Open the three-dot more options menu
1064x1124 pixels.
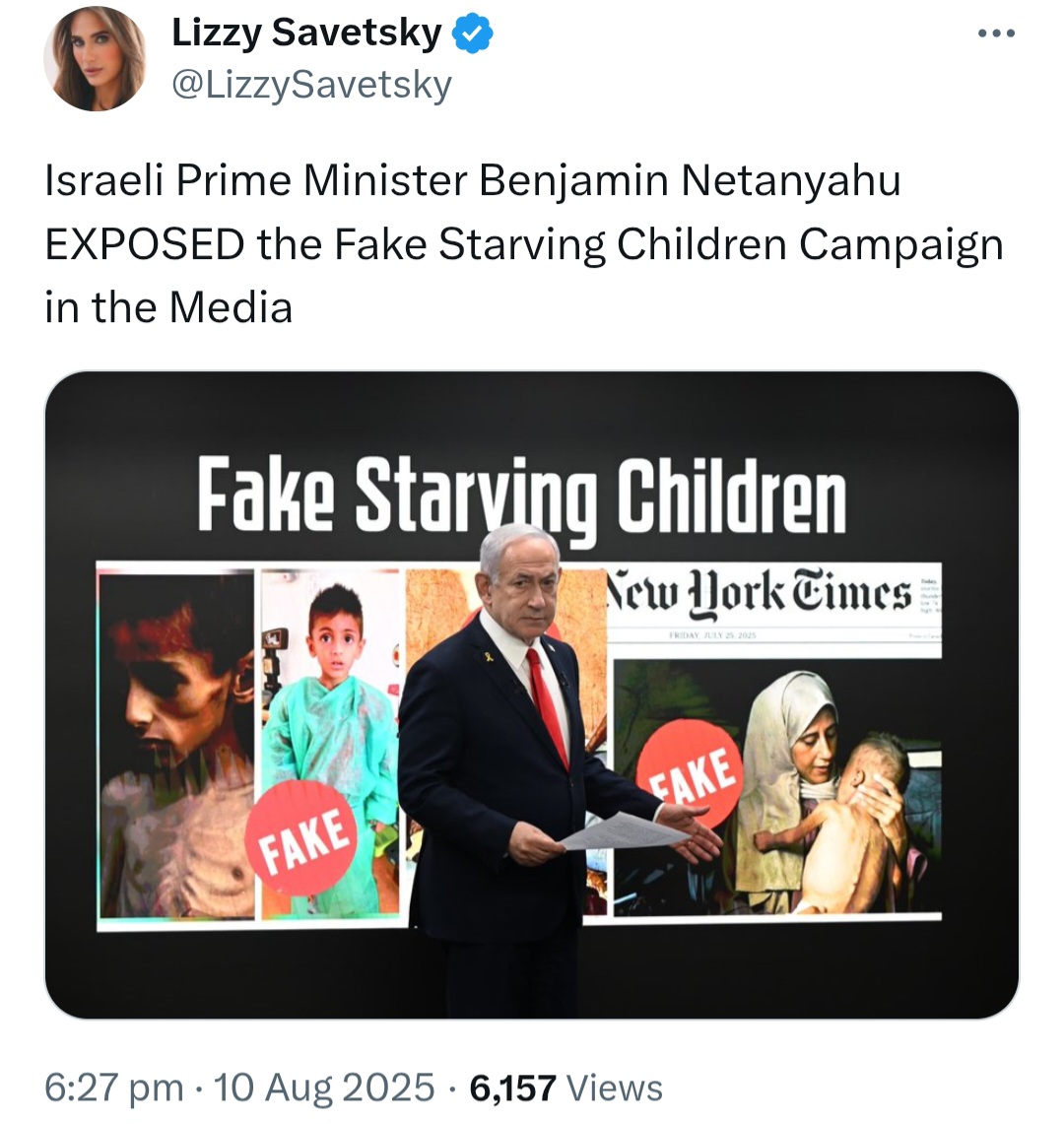[997, 33]
